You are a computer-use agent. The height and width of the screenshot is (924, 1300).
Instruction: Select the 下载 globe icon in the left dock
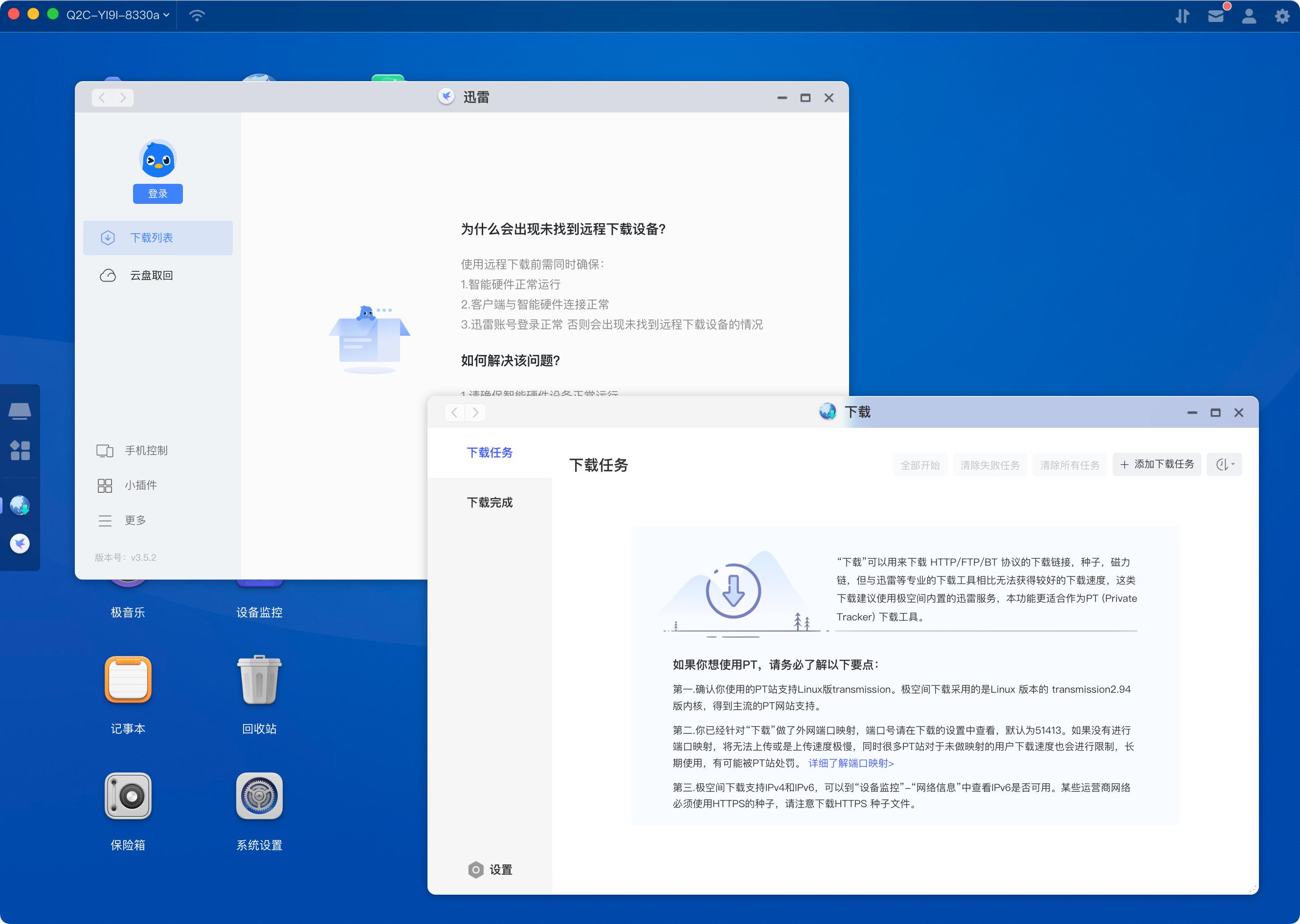pos(20,505)
